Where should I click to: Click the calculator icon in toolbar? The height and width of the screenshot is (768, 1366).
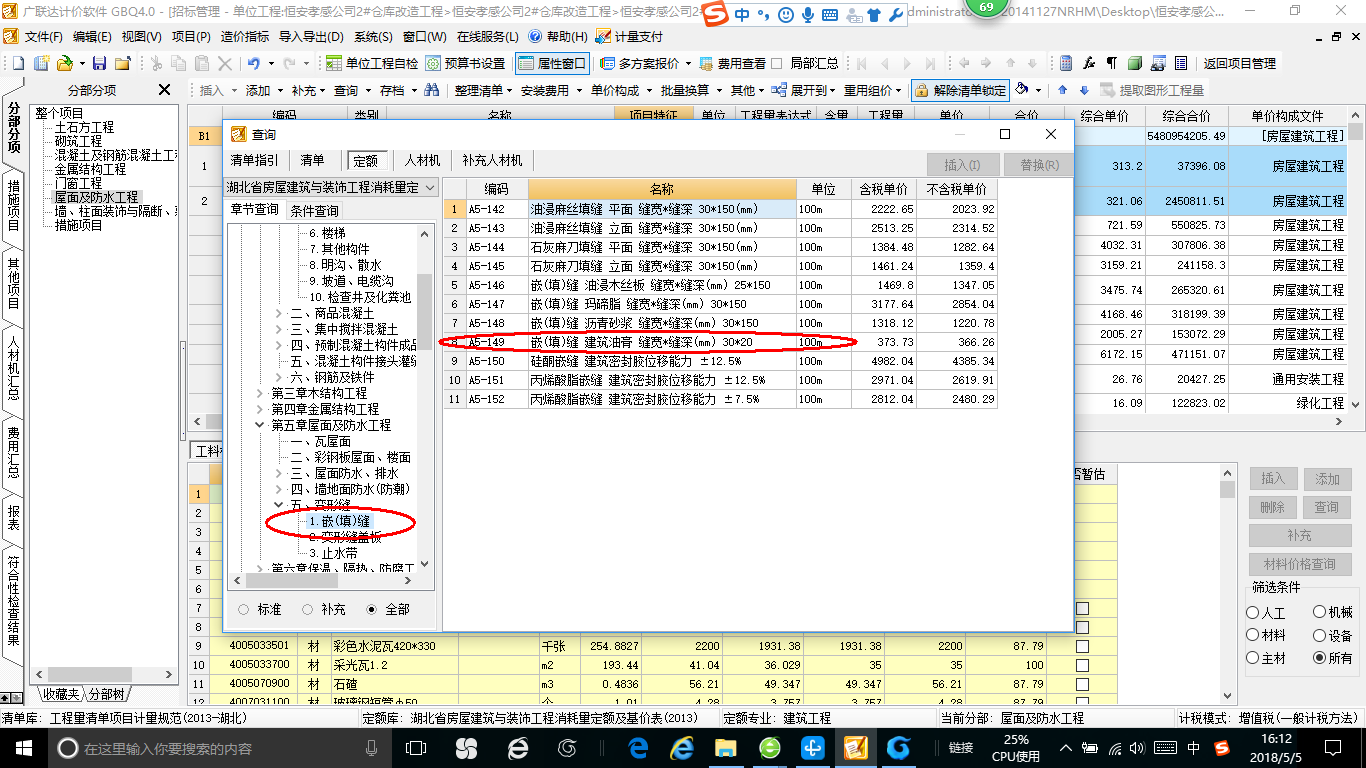point(1066,63)
